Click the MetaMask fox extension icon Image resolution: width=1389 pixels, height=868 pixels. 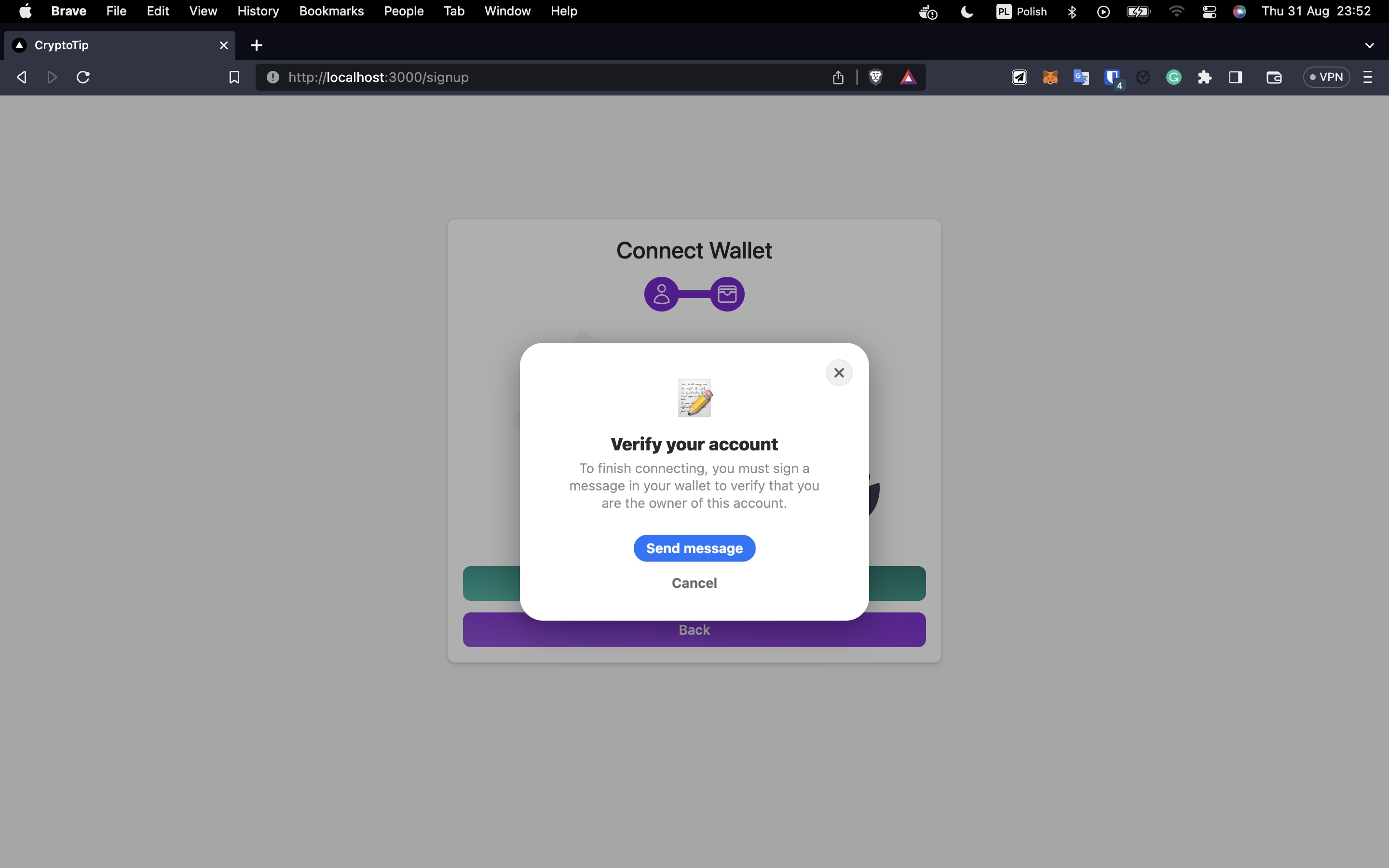(x=1050, y=78)
